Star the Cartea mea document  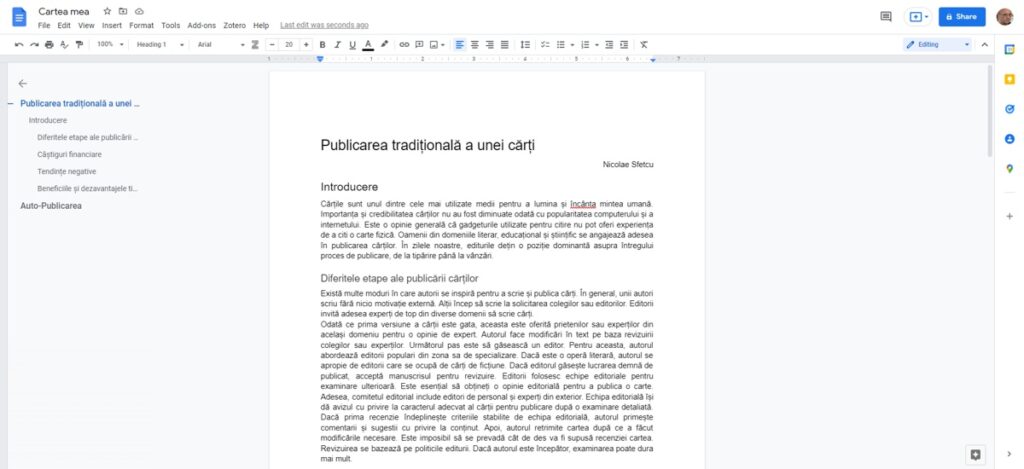pos(107,11)
